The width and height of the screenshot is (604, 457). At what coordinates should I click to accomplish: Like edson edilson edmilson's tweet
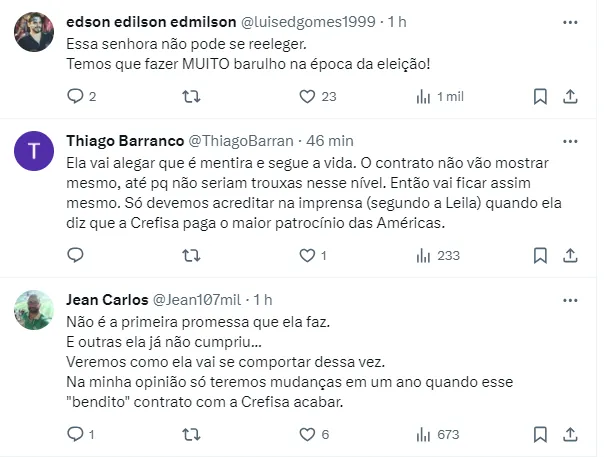(310, 96)
